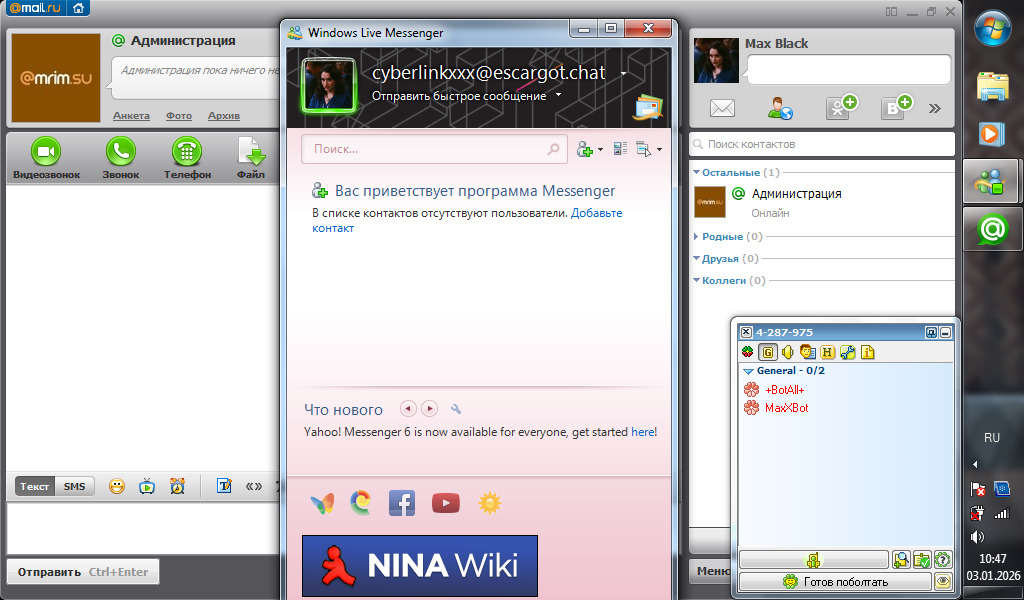
Task: Show next Что нового item
Action: (x=429, y=409)
